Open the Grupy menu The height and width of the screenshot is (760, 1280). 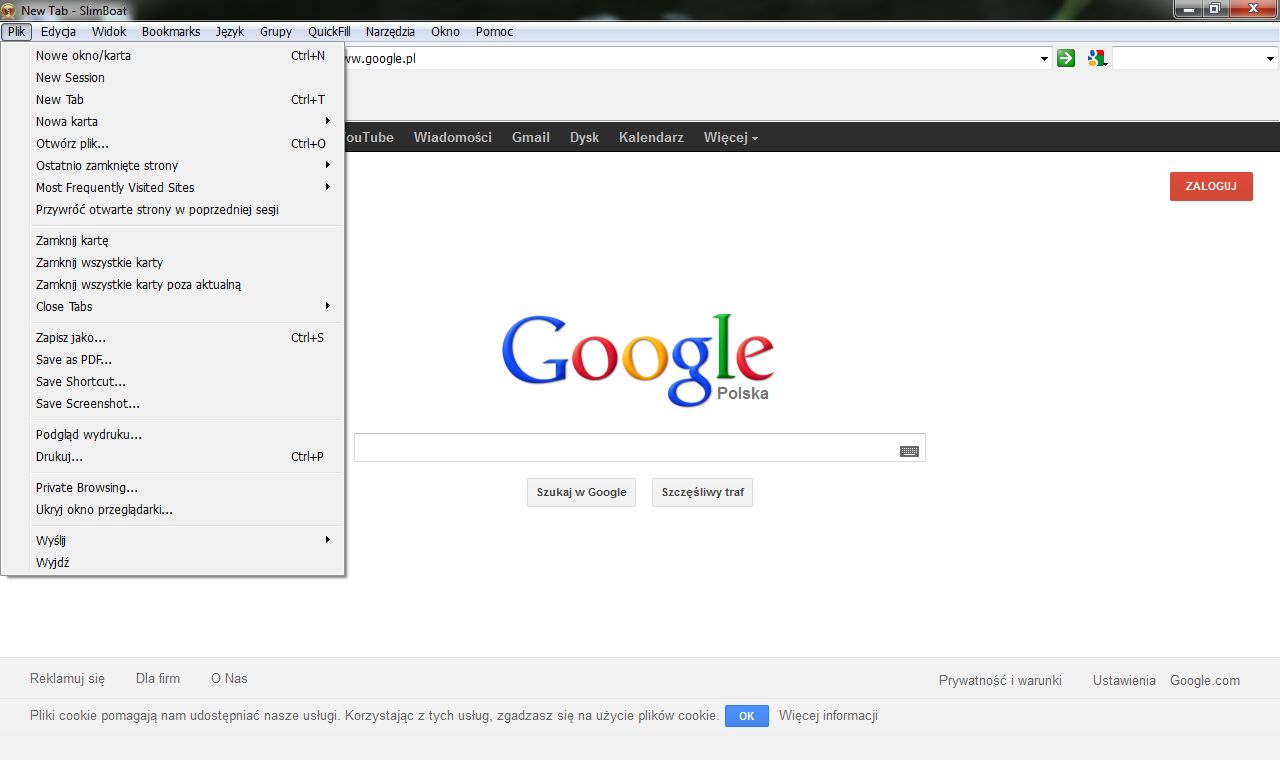point(276,32)
